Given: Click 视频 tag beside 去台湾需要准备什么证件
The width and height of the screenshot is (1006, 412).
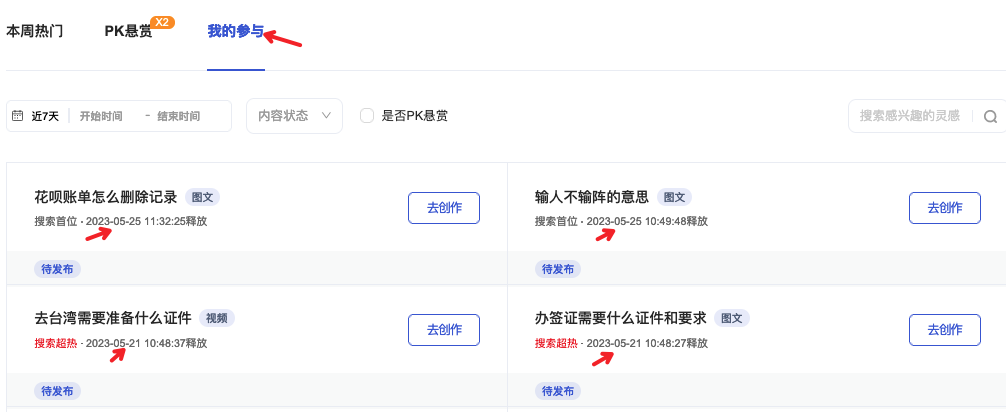Looking at the screenshot, I should [216, 318].
